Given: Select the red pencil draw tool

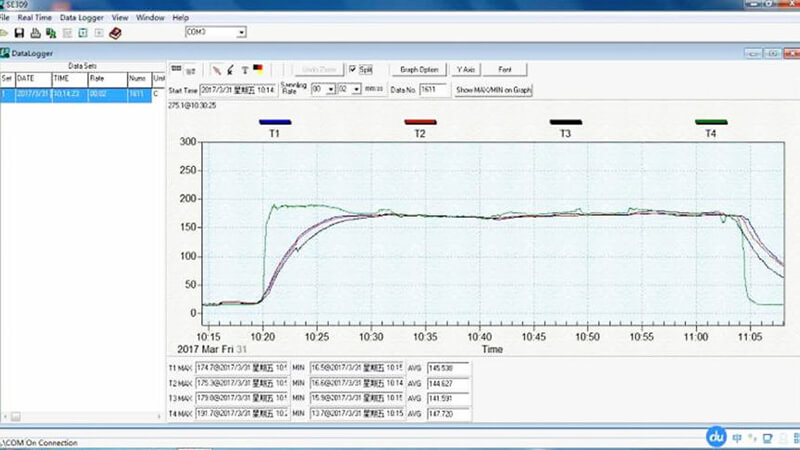Looking at the screenshot, I should pos(217,70).
